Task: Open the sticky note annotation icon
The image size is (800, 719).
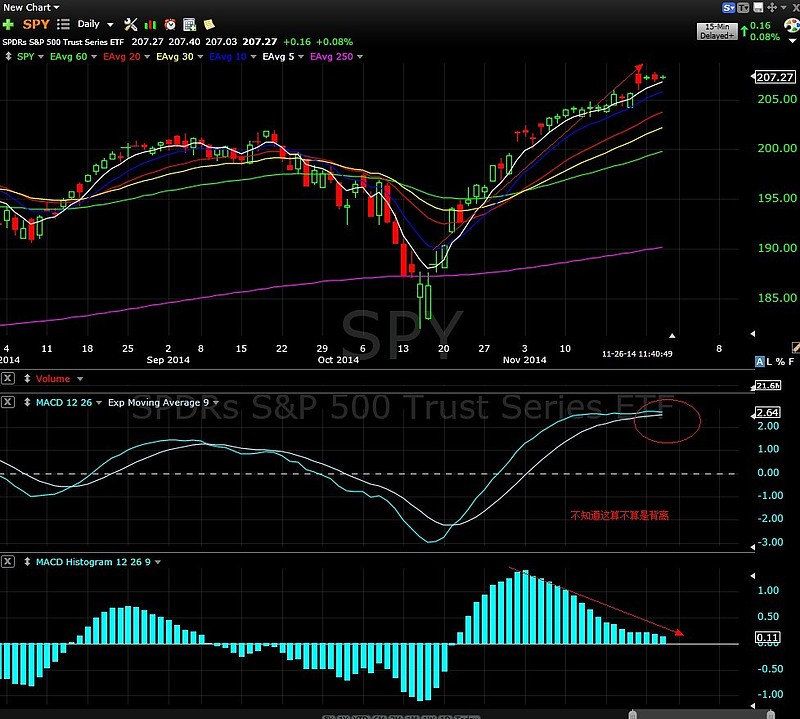Action: tap(207, 23)
